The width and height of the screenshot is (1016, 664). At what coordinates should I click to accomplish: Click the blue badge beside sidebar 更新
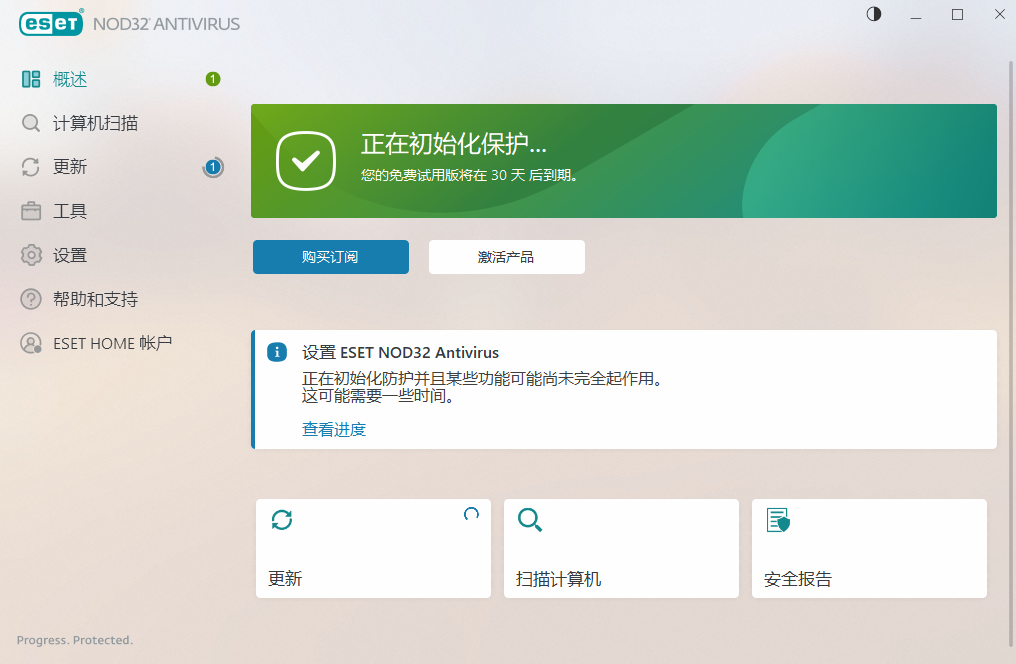pyautogui.click(x=213, y=167)
